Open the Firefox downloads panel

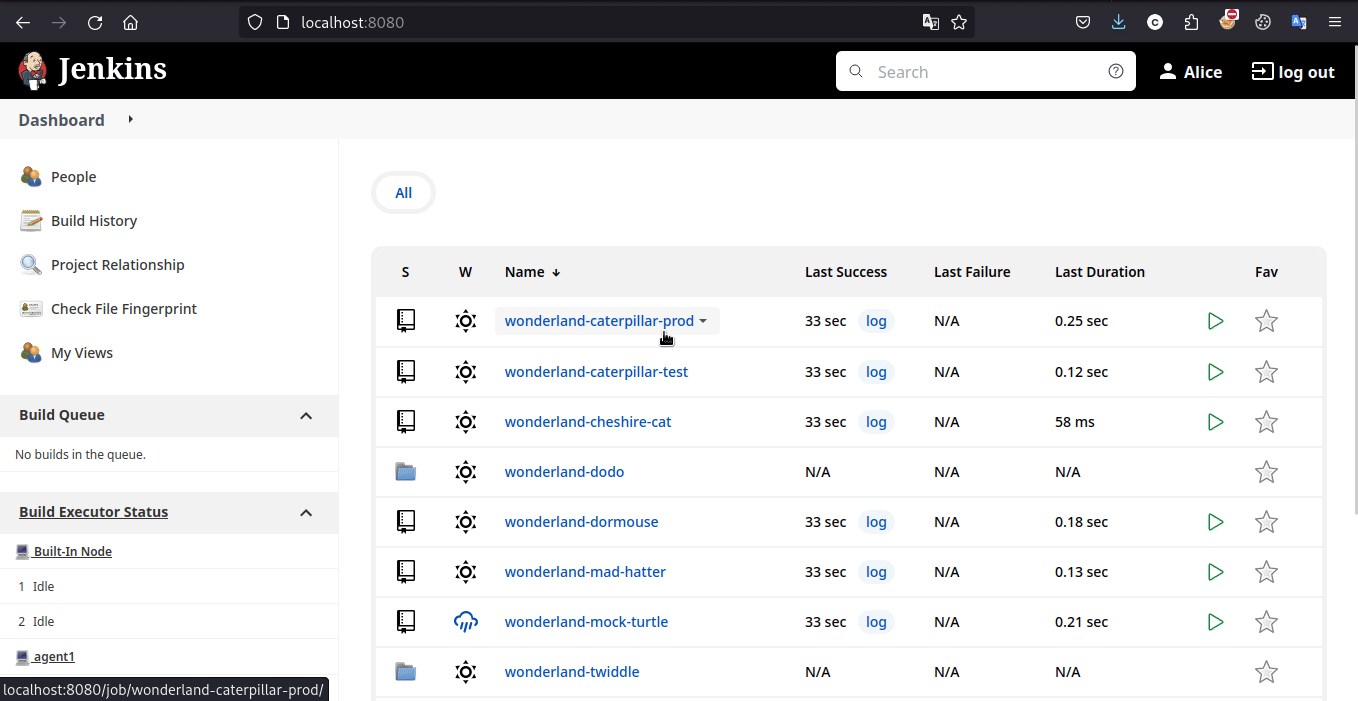tap(1119, 22)
